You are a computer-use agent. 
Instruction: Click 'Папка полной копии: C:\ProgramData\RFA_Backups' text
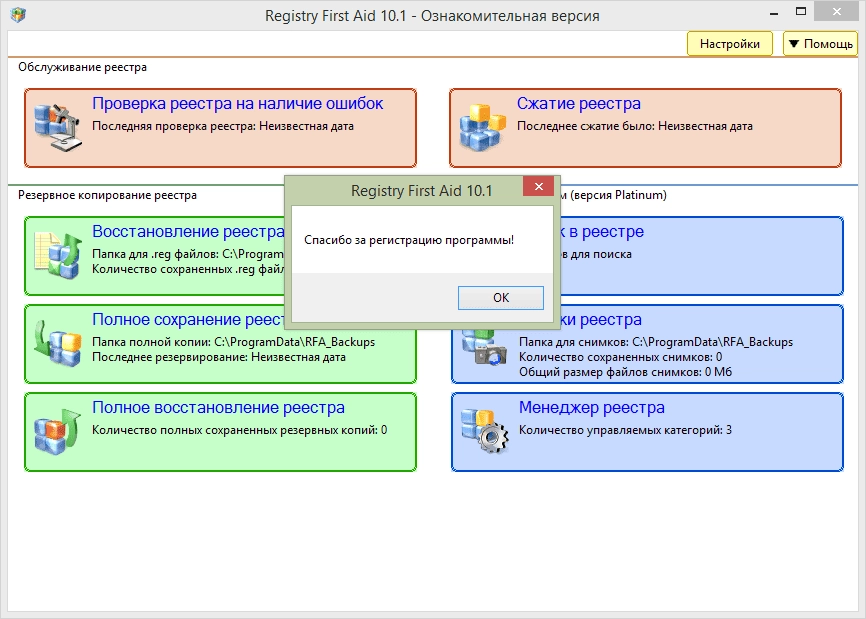click(x=233, y=342)
